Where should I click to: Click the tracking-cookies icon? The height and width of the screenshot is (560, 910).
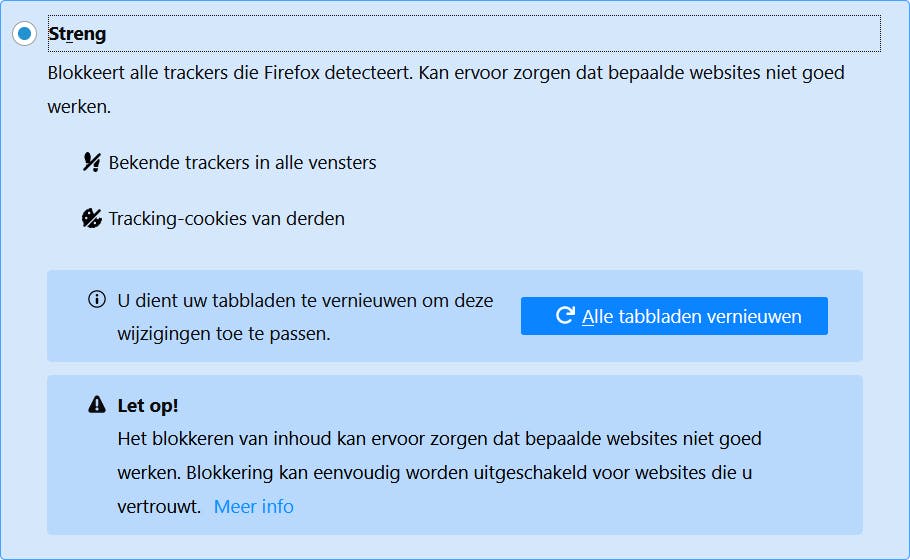[x=92, y=218]
